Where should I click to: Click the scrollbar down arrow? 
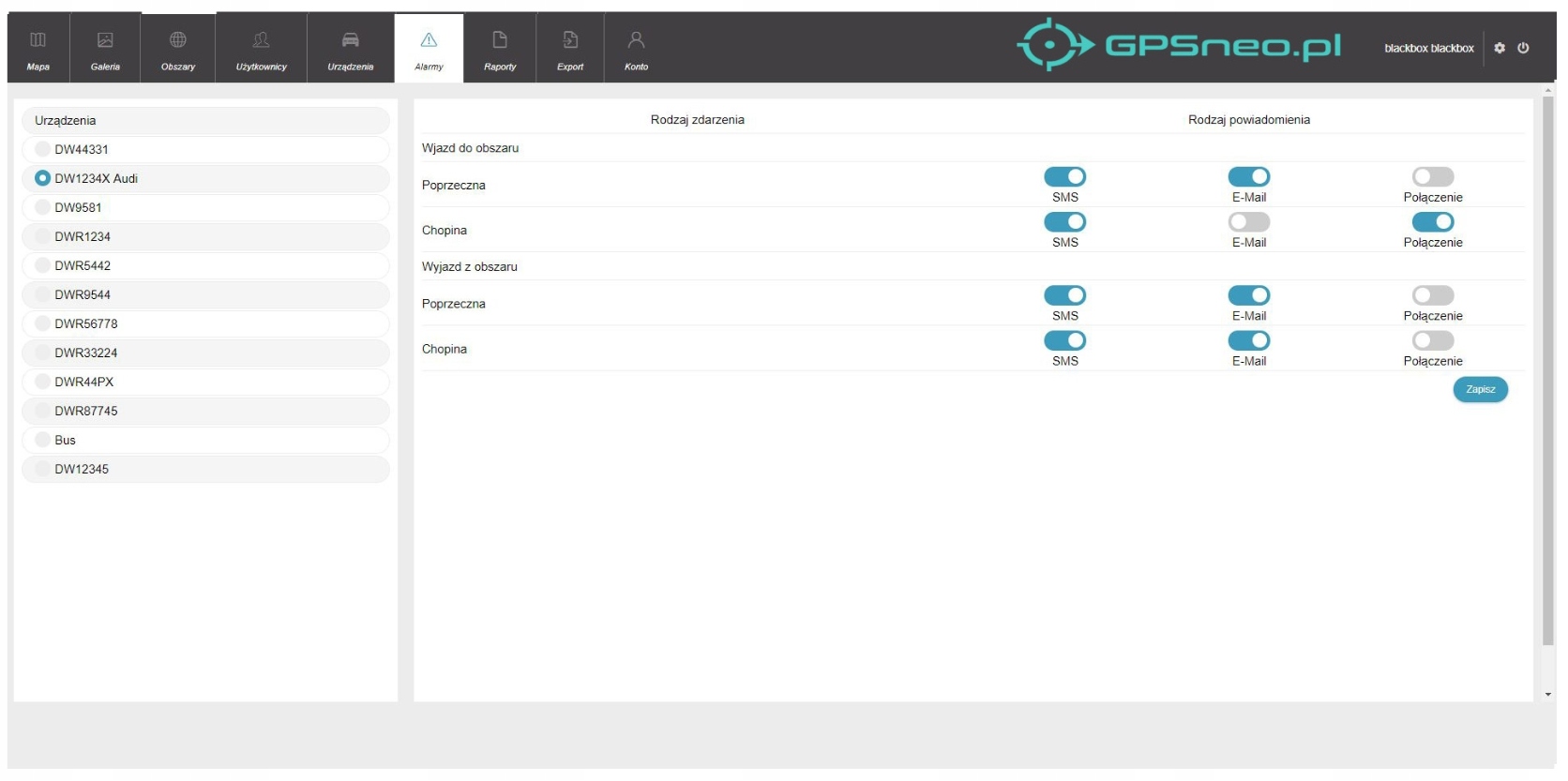click(x=1548, y=695)
